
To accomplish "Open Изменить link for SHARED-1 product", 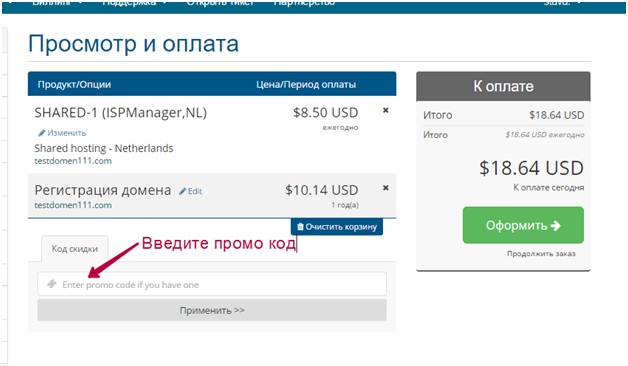I will 66,133.
